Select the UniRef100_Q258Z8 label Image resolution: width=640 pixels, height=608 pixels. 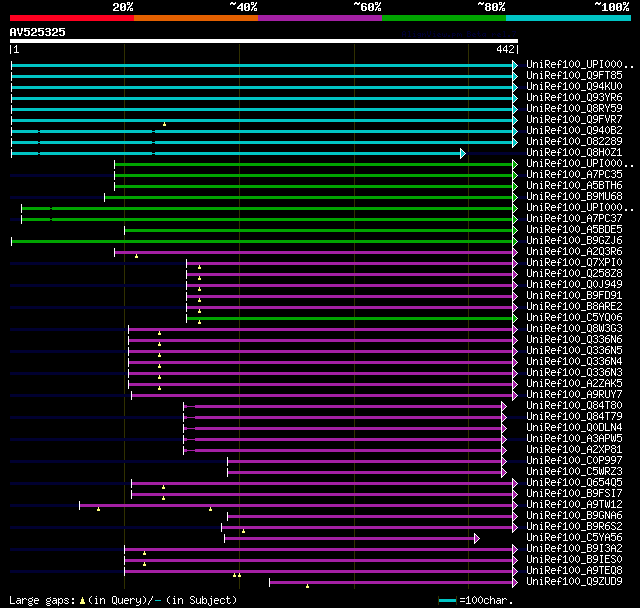click(574, 274)
